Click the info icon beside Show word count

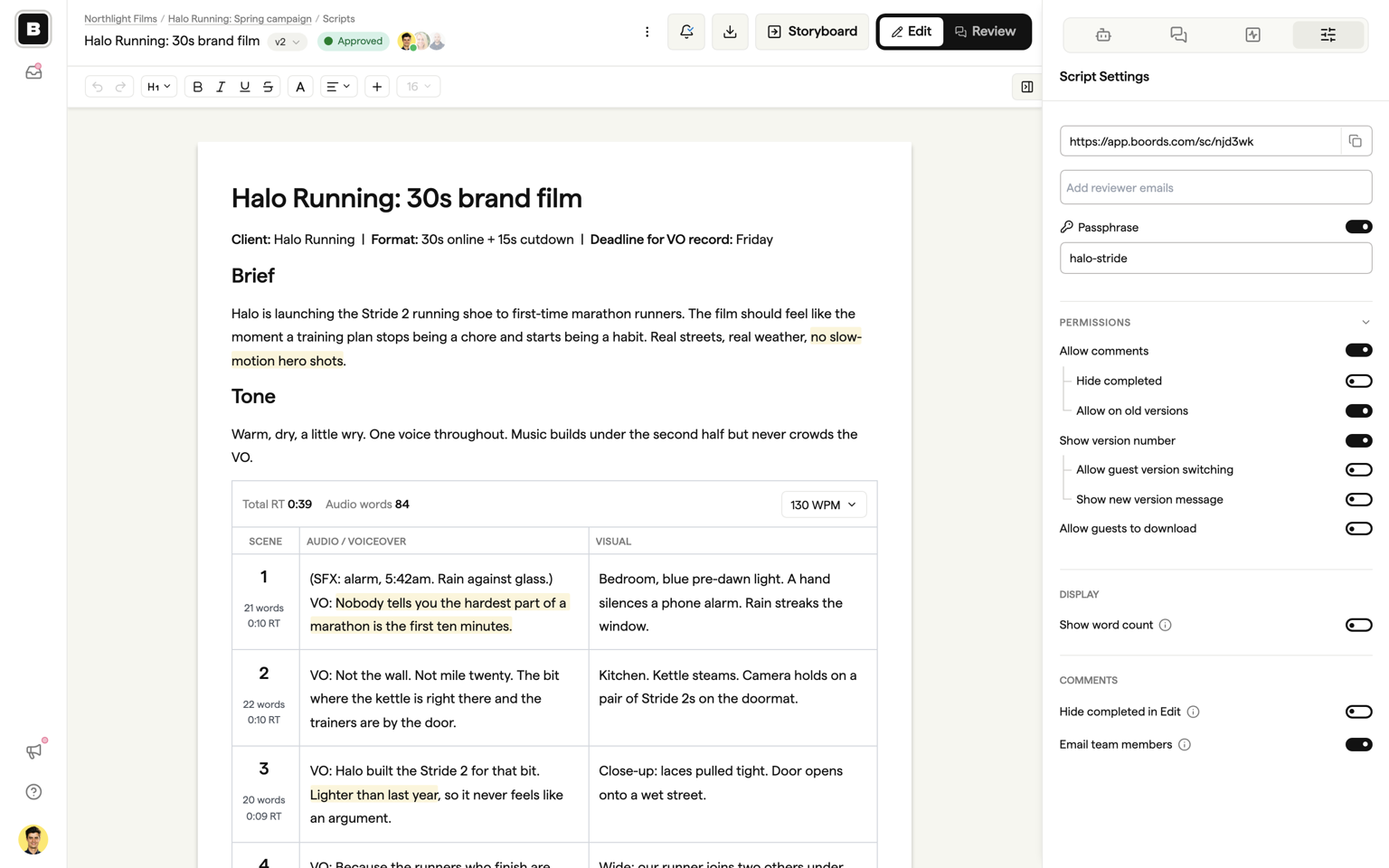(1165, 625)
